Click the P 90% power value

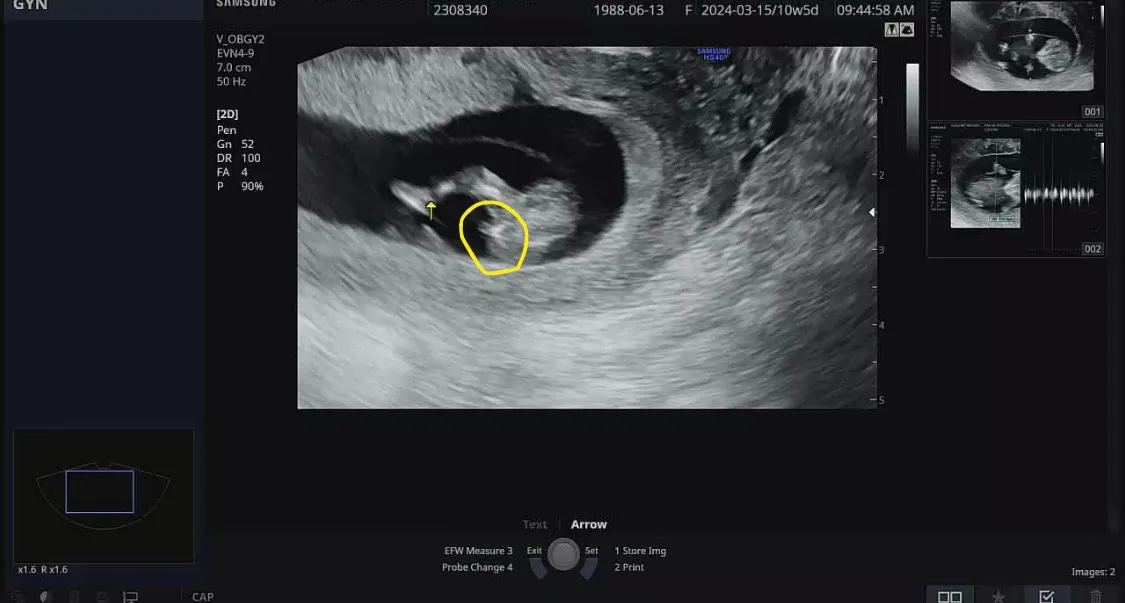pyautogui.click(x=240, y=187)
